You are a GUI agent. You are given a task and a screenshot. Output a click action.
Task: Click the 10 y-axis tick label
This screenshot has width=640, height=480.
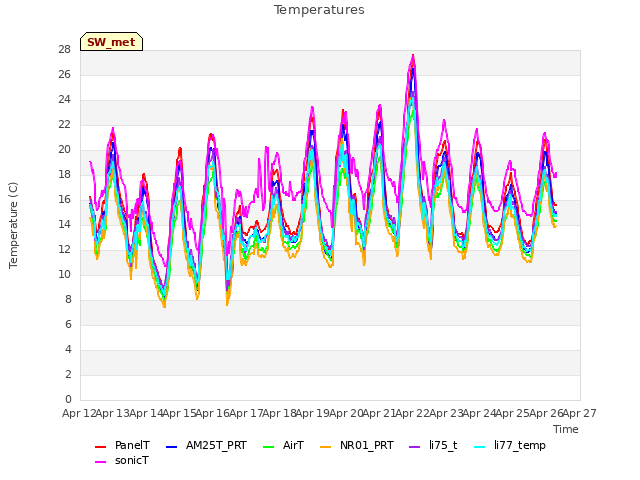(64, 275)
